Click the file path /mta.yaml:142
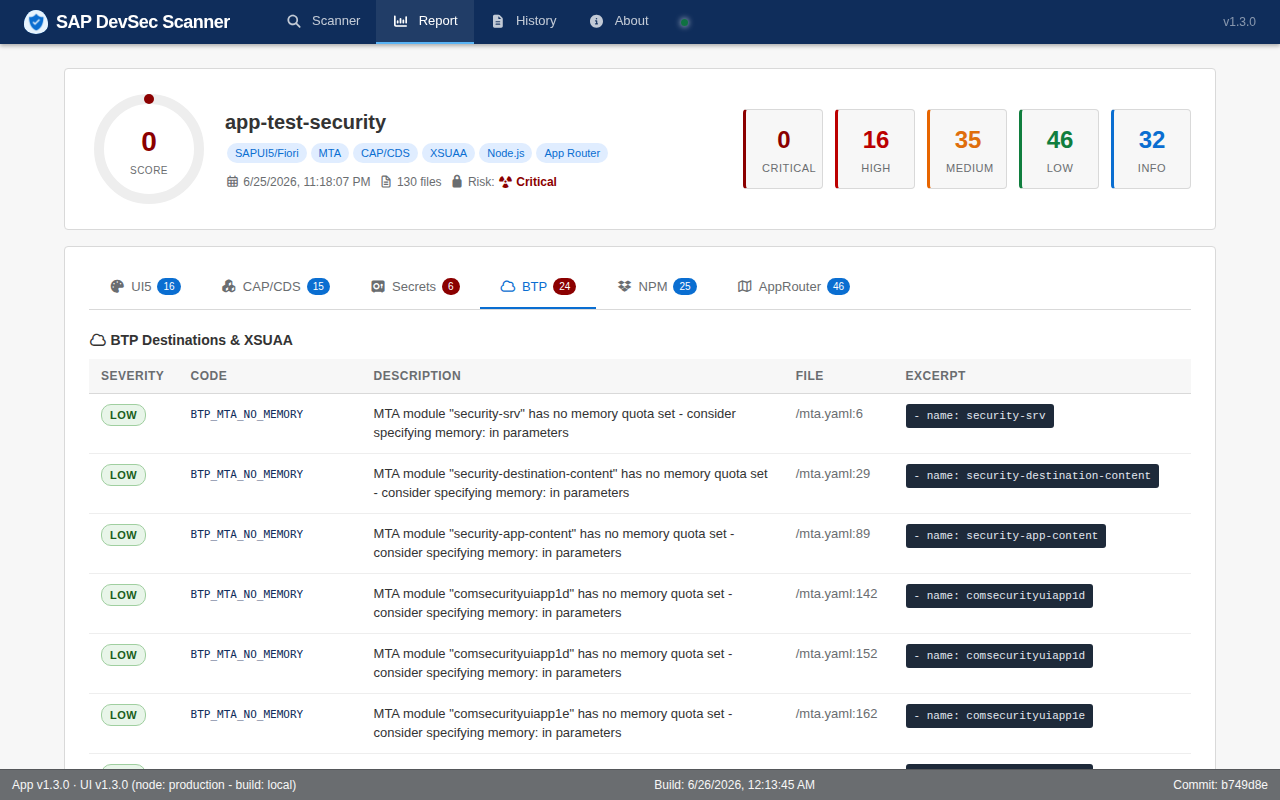 (x=836, y=594)
